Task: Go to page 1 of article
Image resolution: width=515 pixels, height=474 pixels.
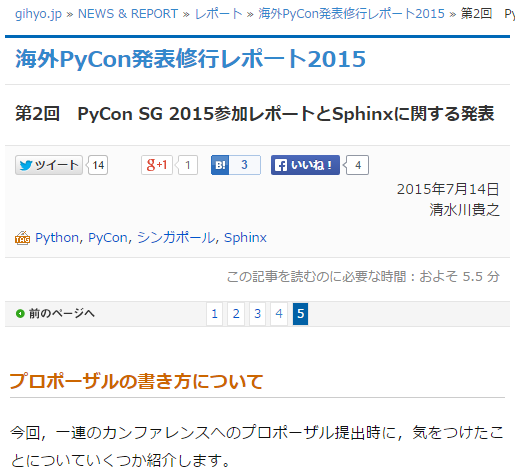Action: [x=215, y=314]
